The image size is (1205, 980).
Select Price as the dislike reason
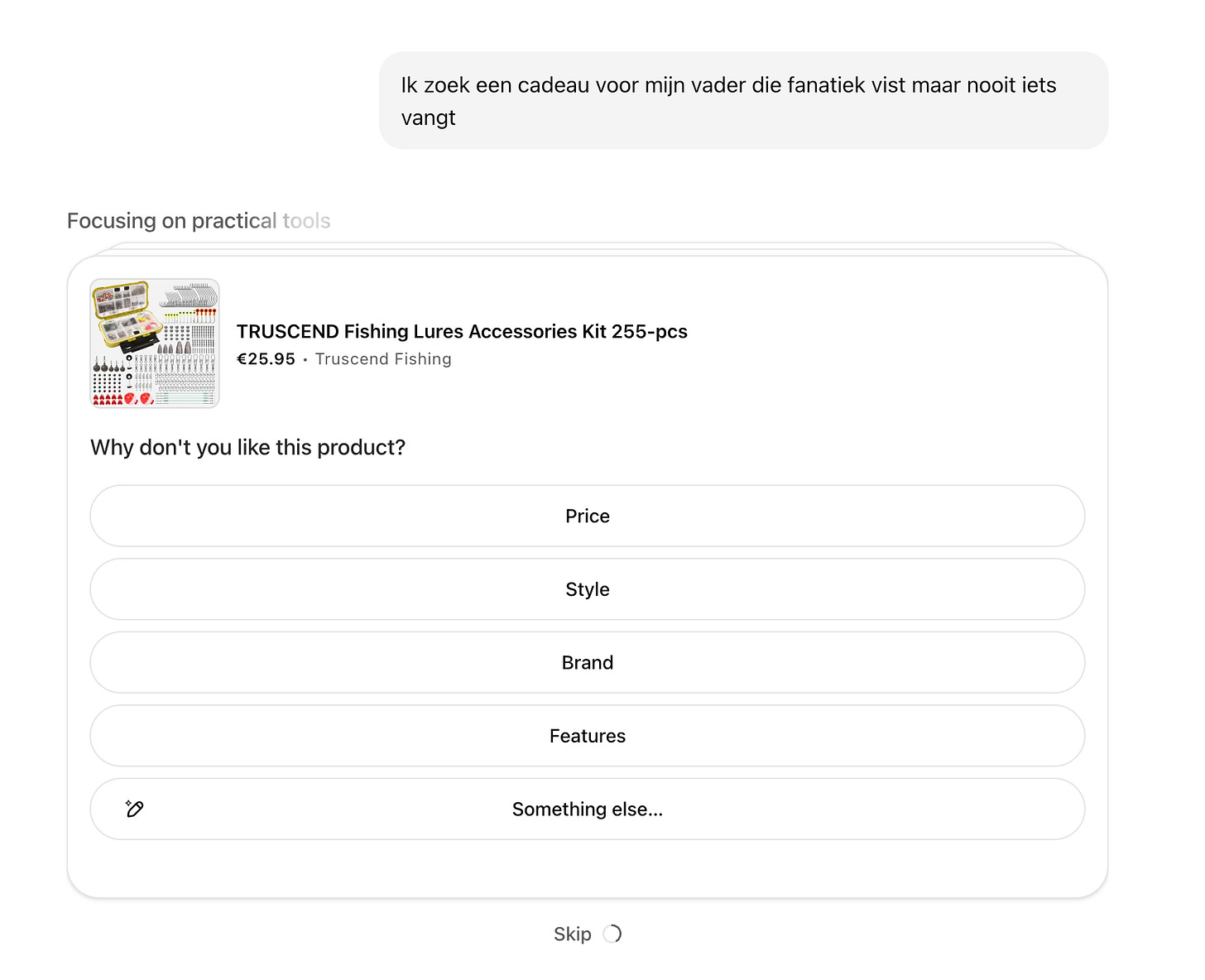pyautogui.click(x=587, y=516)
